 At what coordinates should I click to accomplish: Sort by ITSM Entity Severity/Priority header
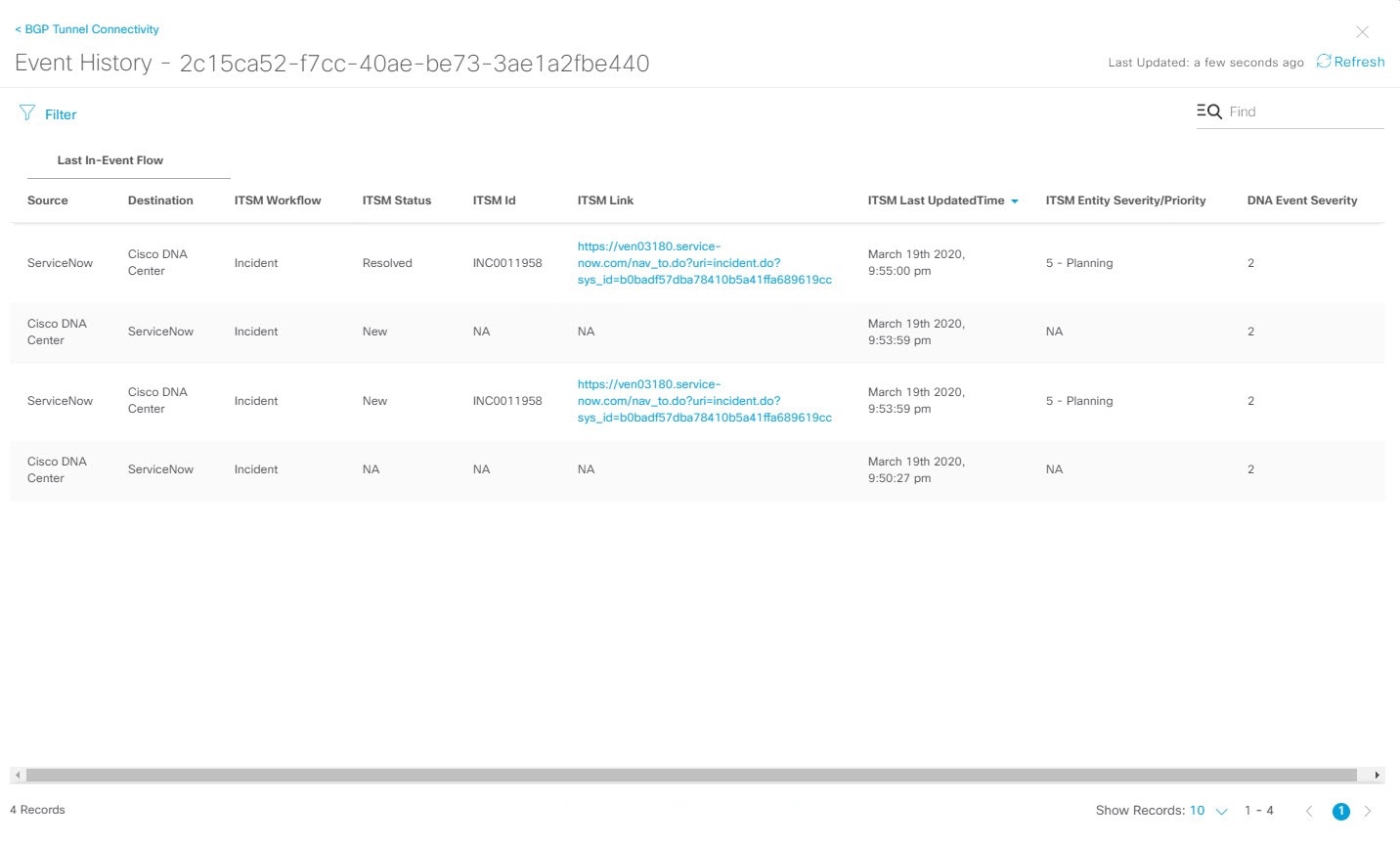[x=1125, y=200]
